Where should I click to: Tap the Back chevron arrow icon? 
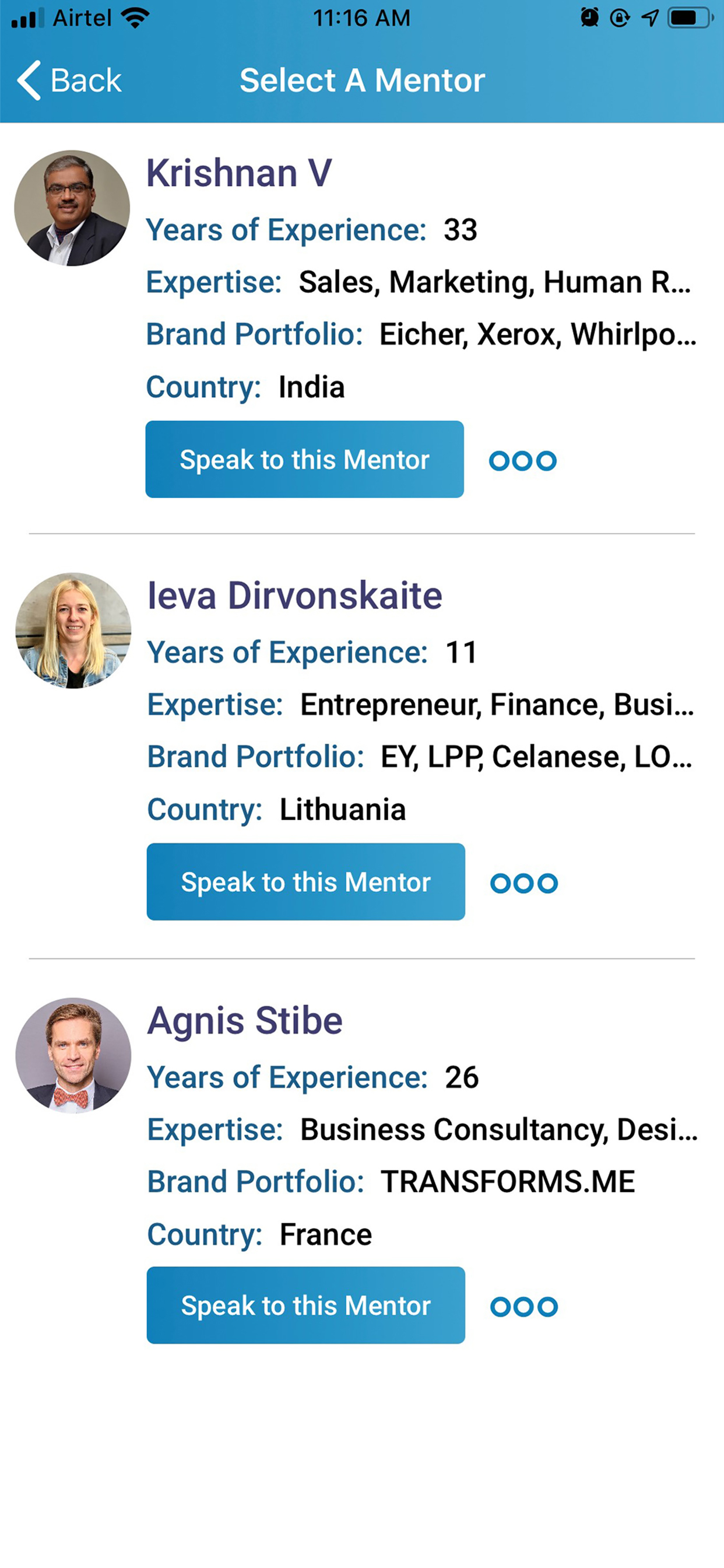29,80
